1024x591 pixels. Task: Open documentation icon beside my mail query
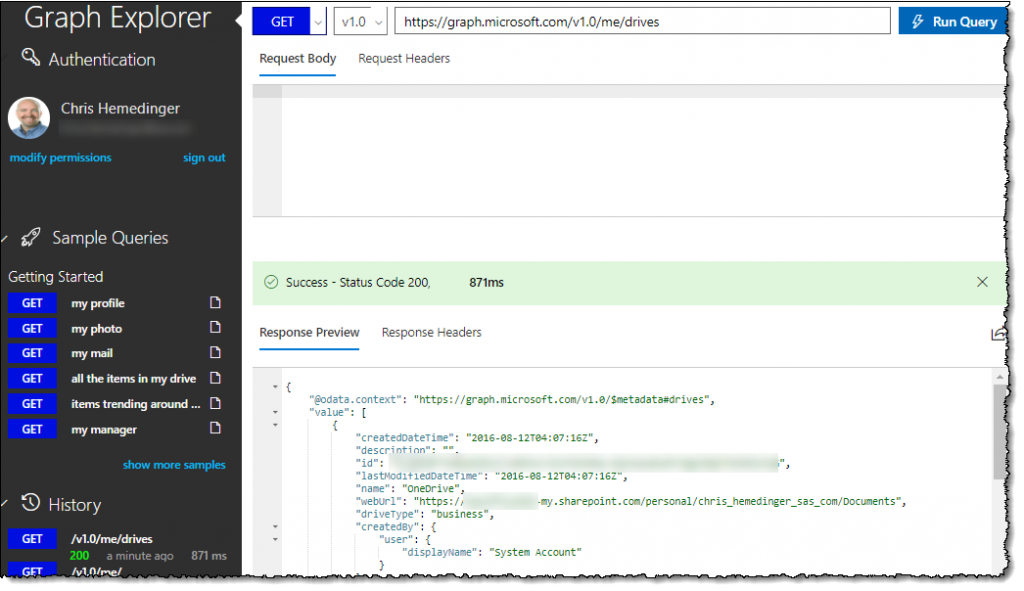pos(214,353)
